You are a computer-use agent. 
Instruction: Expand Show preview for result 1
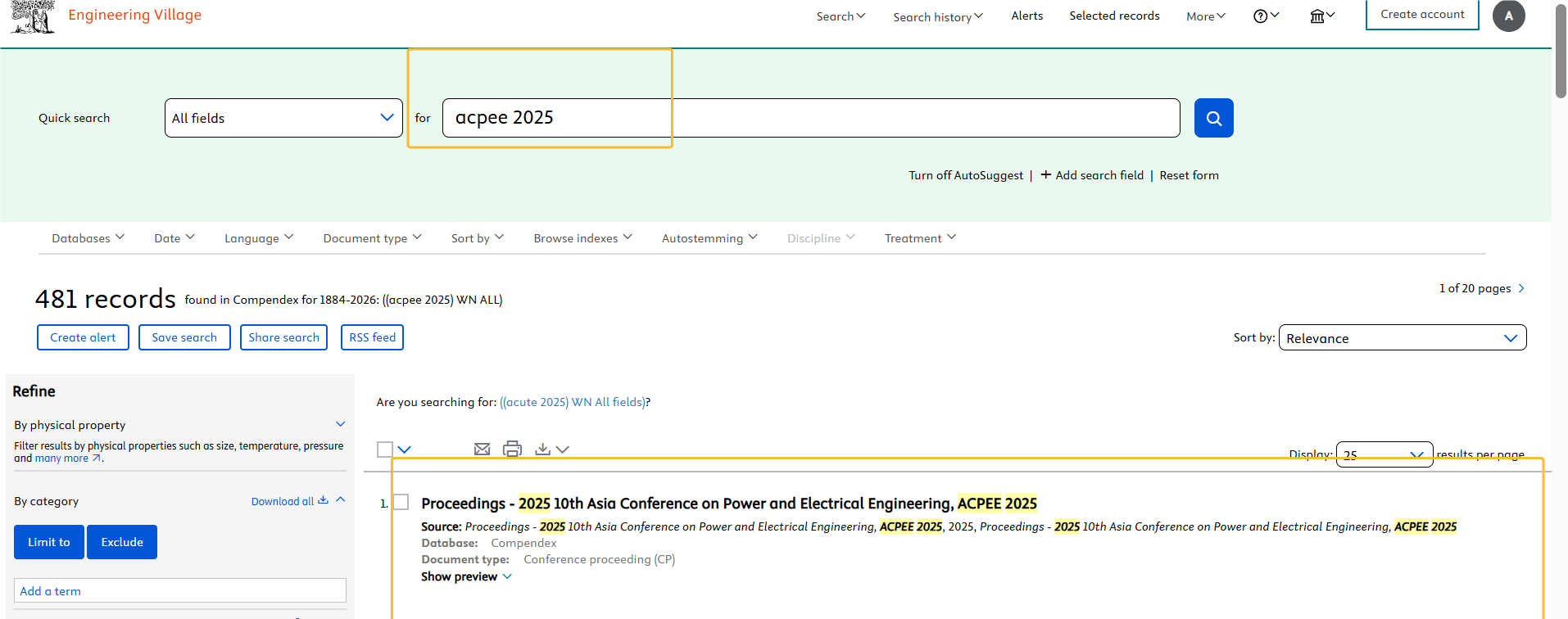467,576
